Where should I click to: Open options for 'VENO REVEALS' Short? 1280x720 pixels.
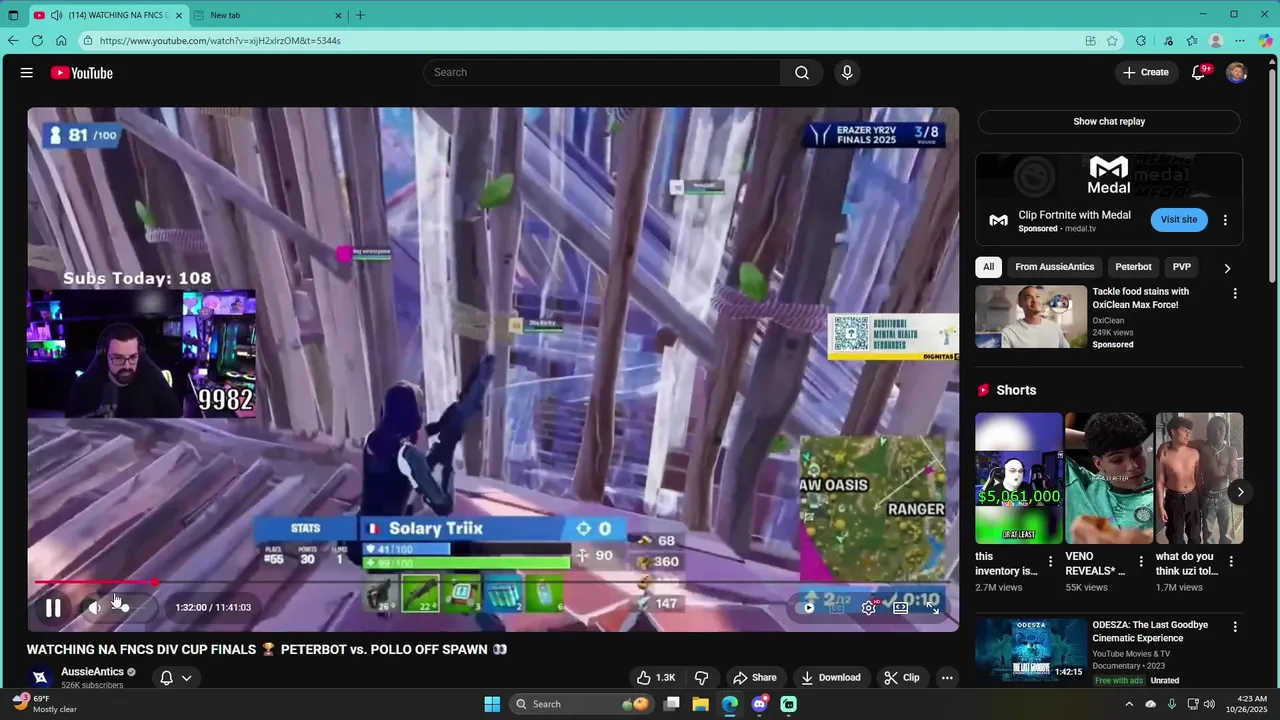(x=1141, y=562)
